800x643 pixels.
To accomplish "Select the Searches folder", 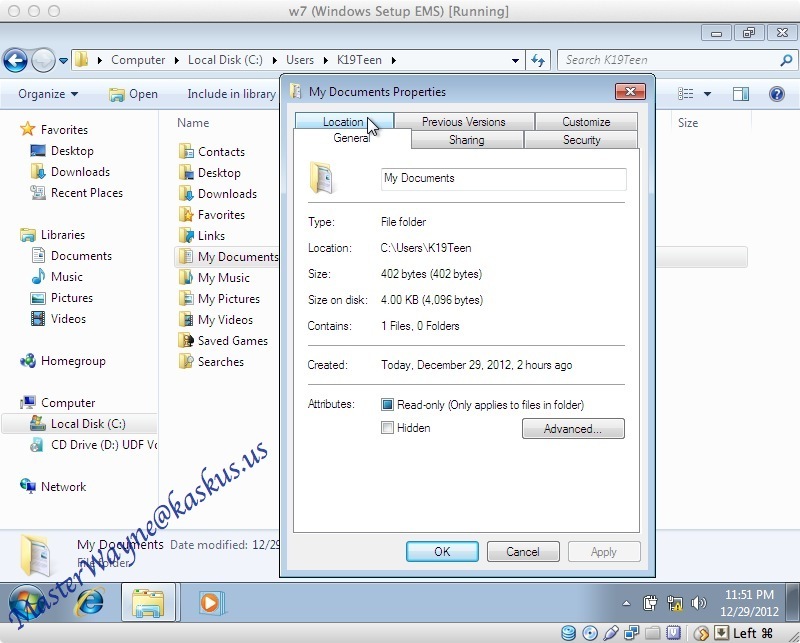I will (211, 361).
